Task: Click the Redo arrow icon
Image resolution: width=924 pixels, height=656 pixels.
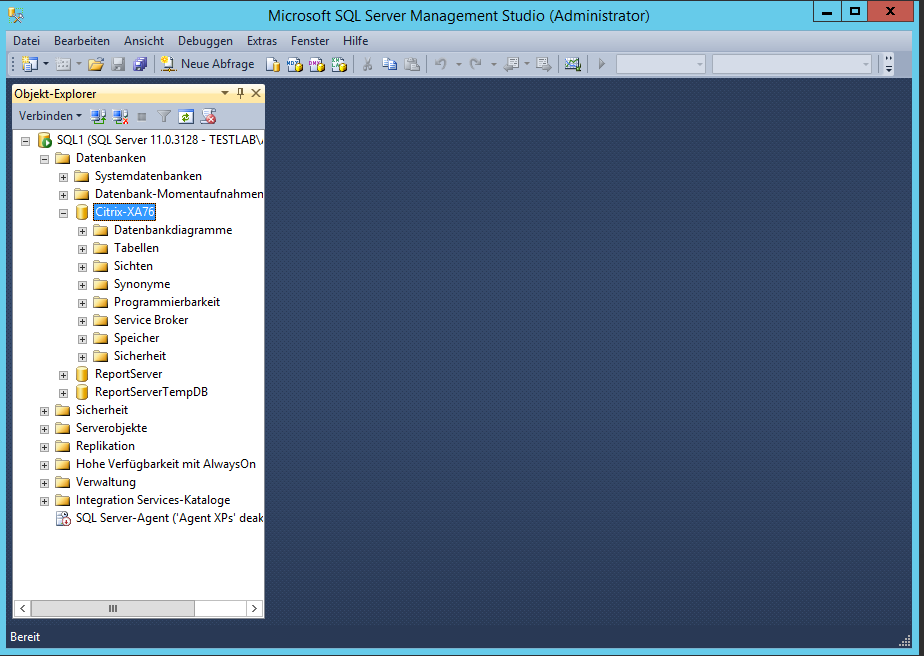Action: click(476, 64)
